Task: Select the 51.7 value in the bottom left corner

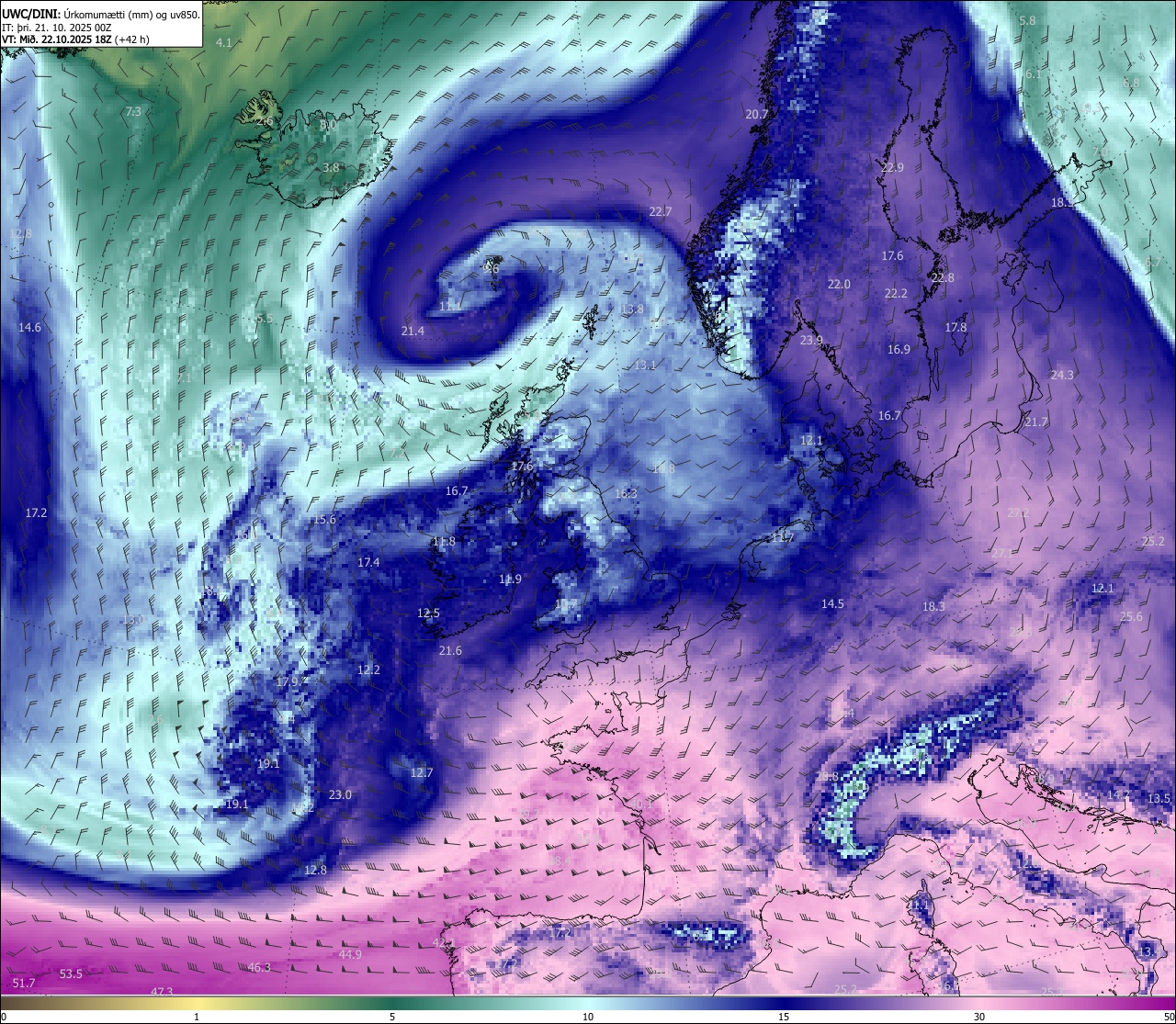Action: 24,984
